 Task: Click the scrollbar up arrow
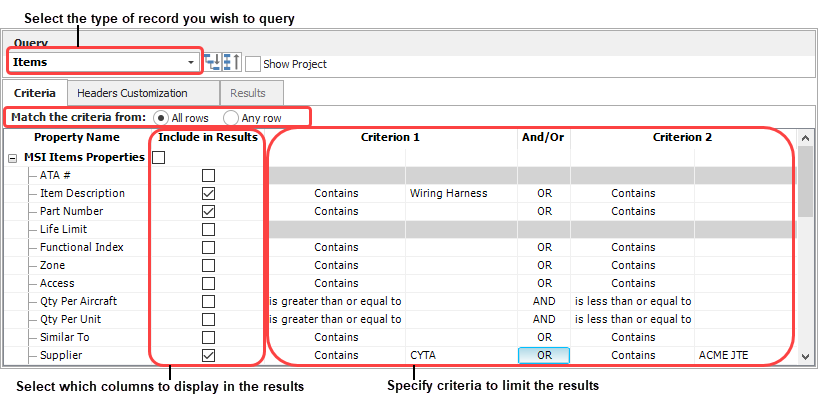[x=805, y=137]
